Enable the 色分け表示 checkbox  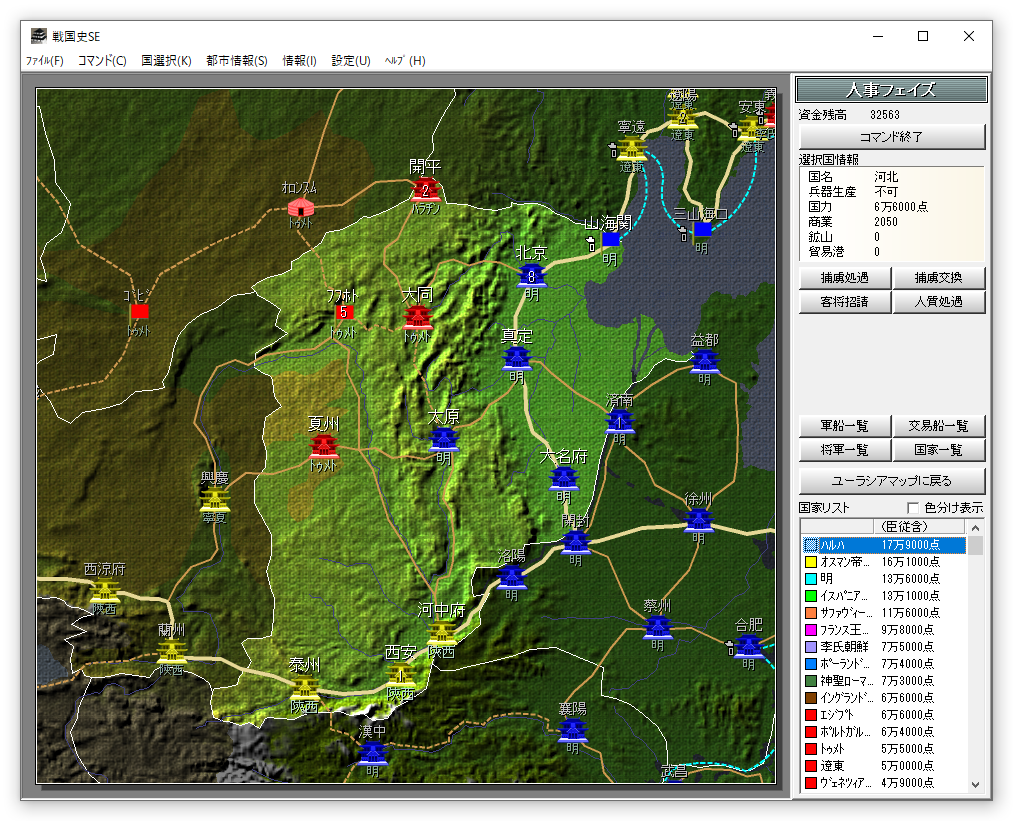(912, 508)
